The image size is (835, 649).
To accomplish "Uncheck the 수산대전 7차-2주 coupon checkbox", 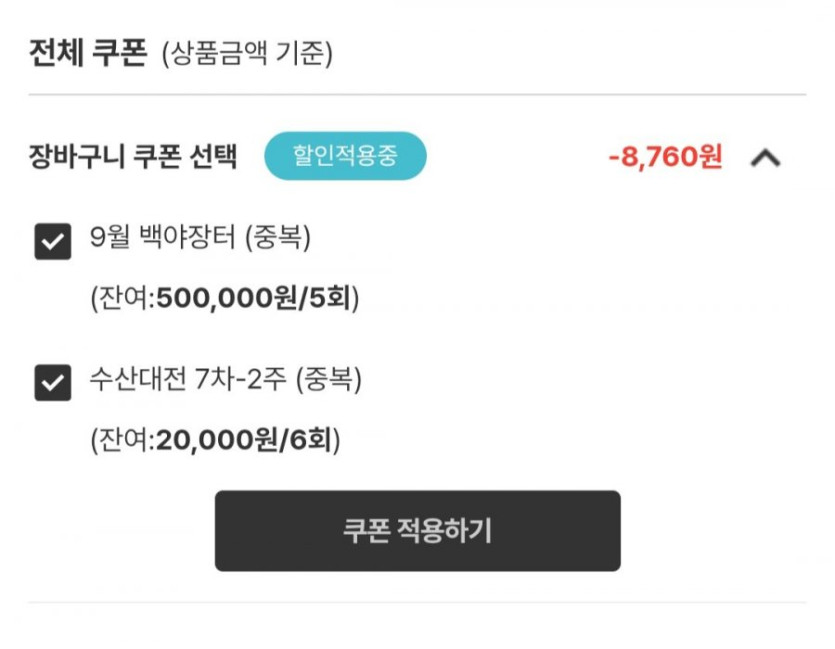I will tap(52, 382).
